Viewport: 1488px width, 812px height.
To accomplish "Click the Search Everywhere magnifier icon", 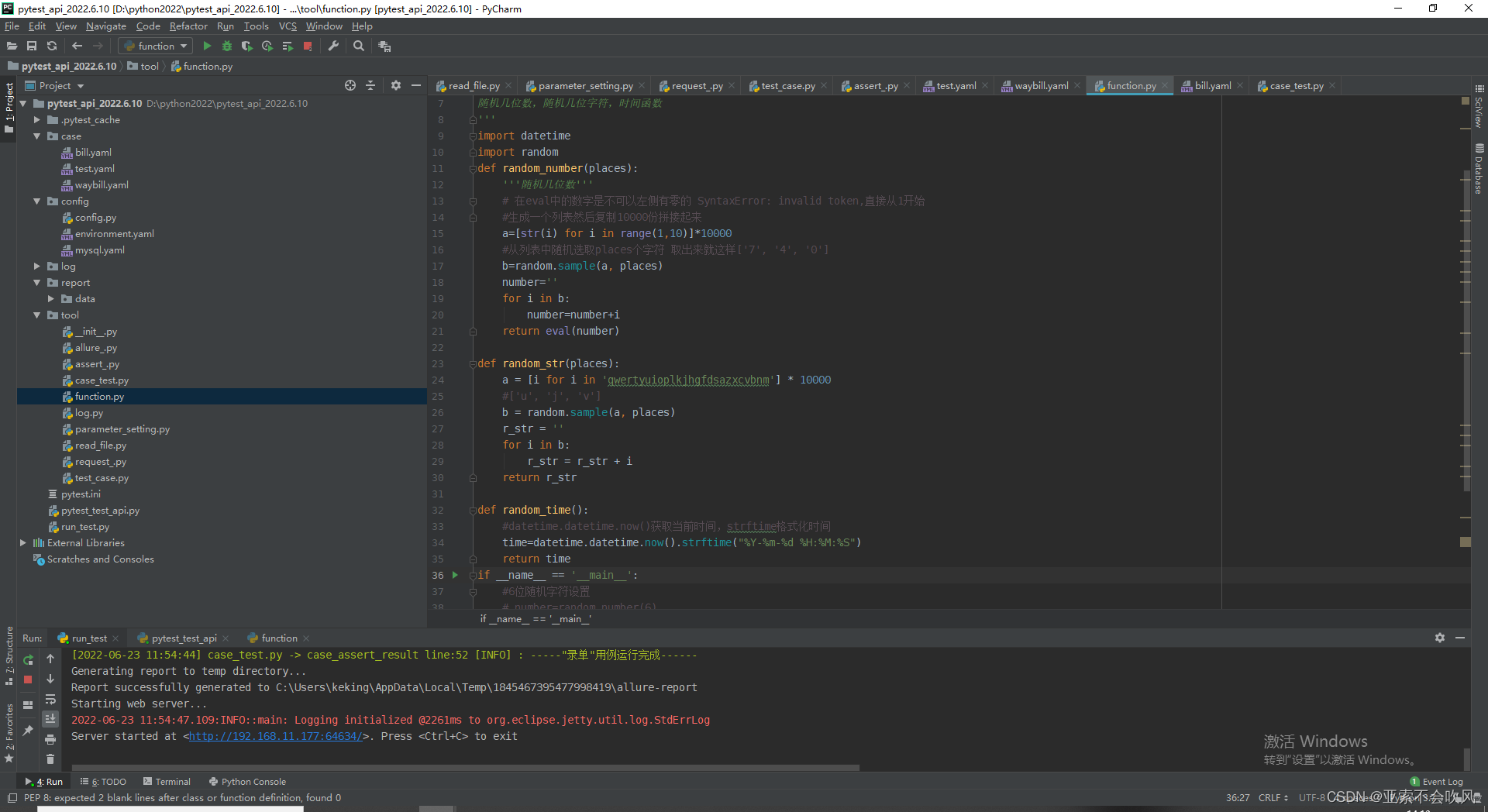I will pos(359,46).
